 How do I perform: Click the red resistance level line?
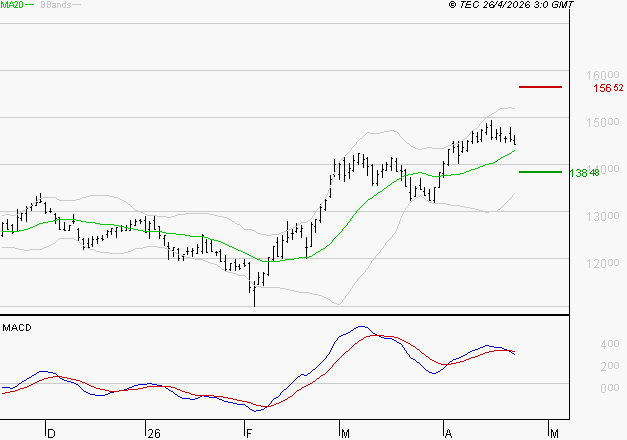point(540,87)
